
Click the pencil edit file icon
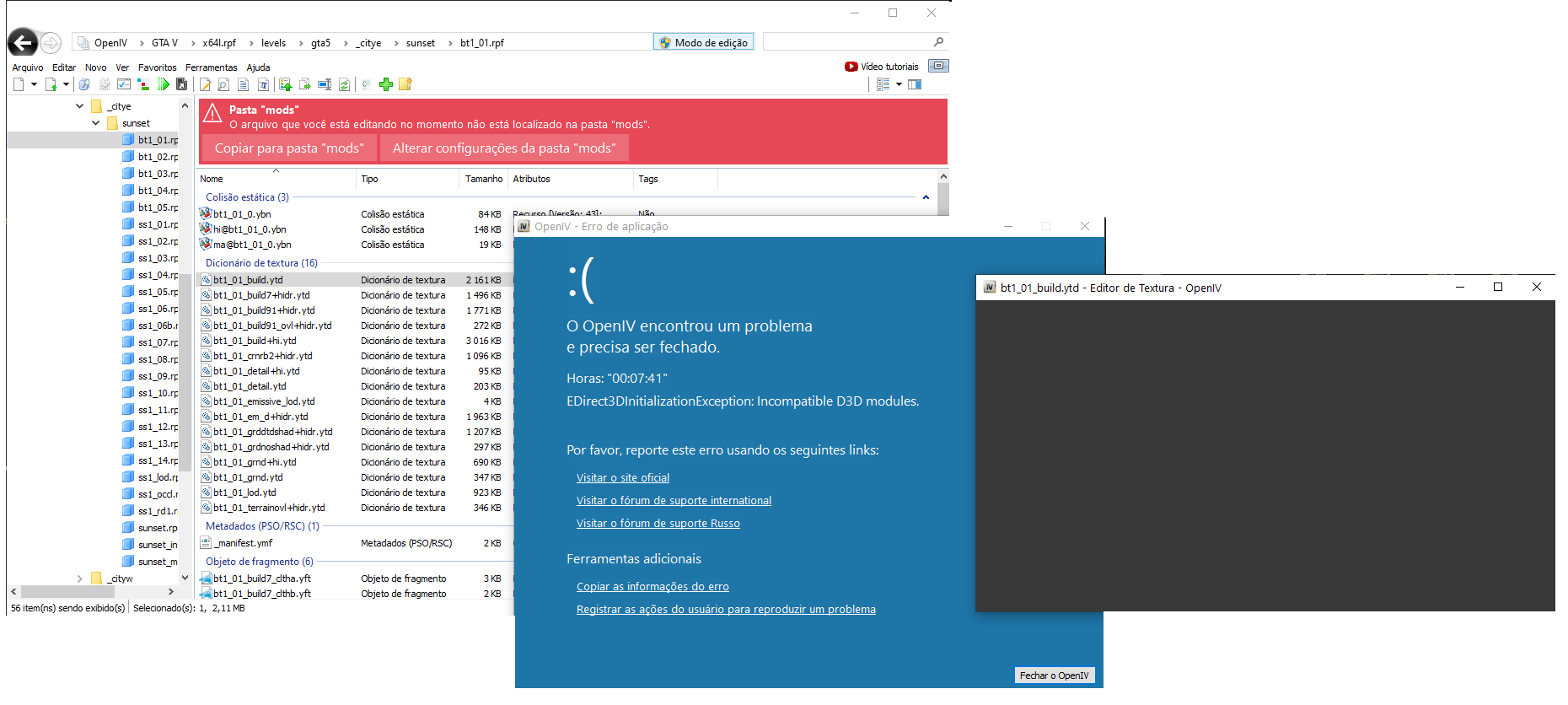(205, 84)
